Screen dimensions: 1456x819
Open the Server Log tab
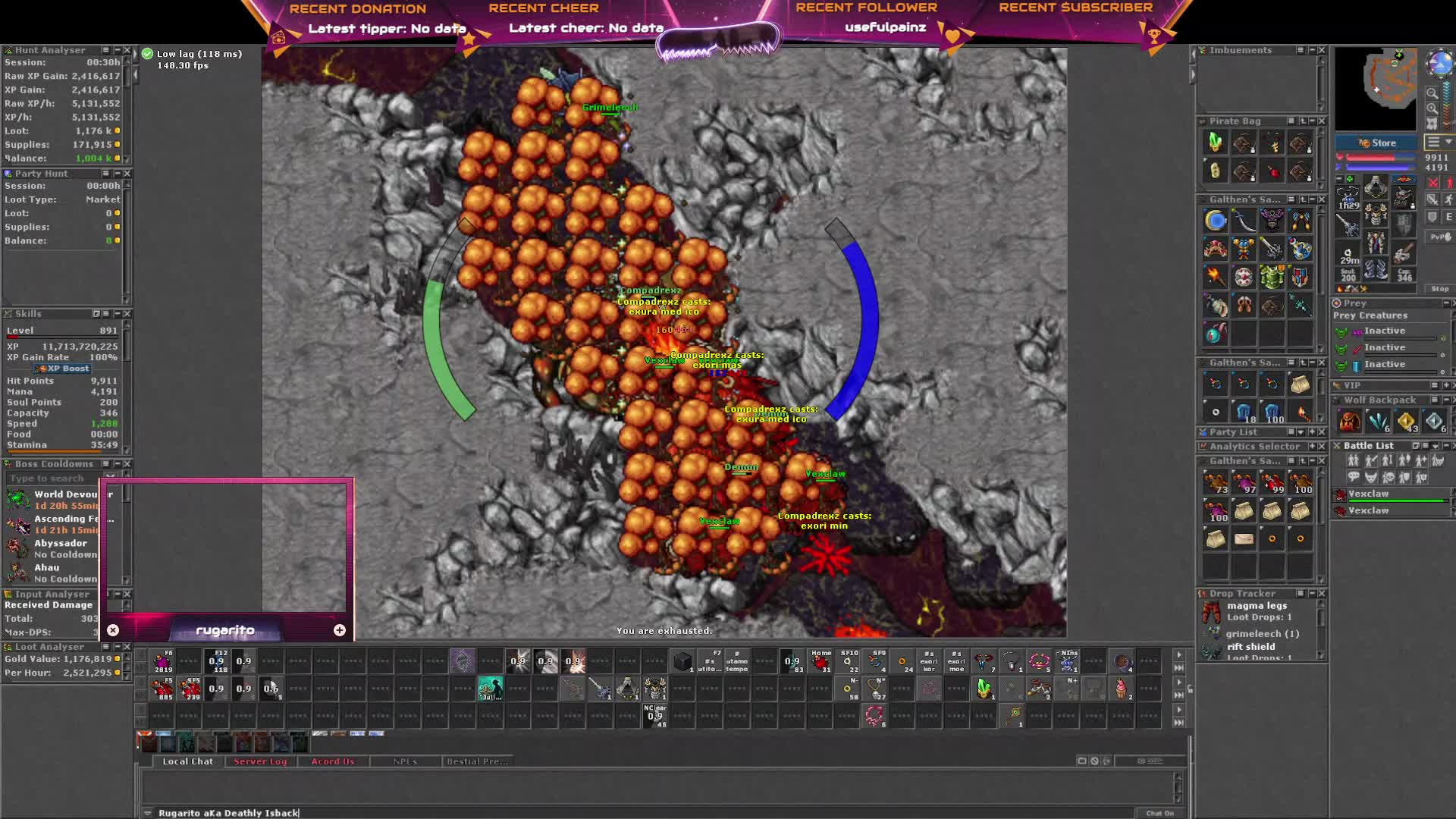260,761
